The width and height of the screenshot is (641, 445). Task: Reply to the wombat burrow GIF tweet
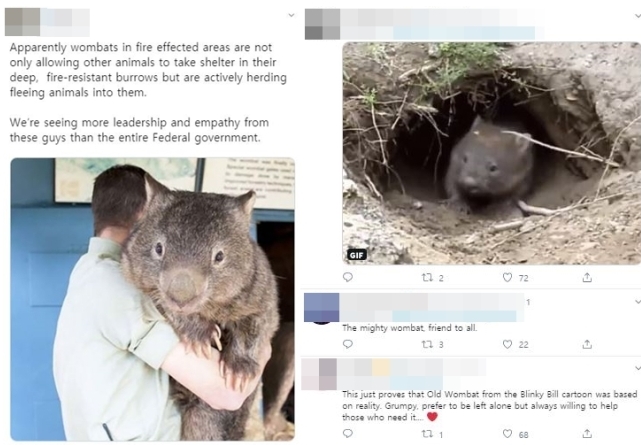[x=347, y=277]
